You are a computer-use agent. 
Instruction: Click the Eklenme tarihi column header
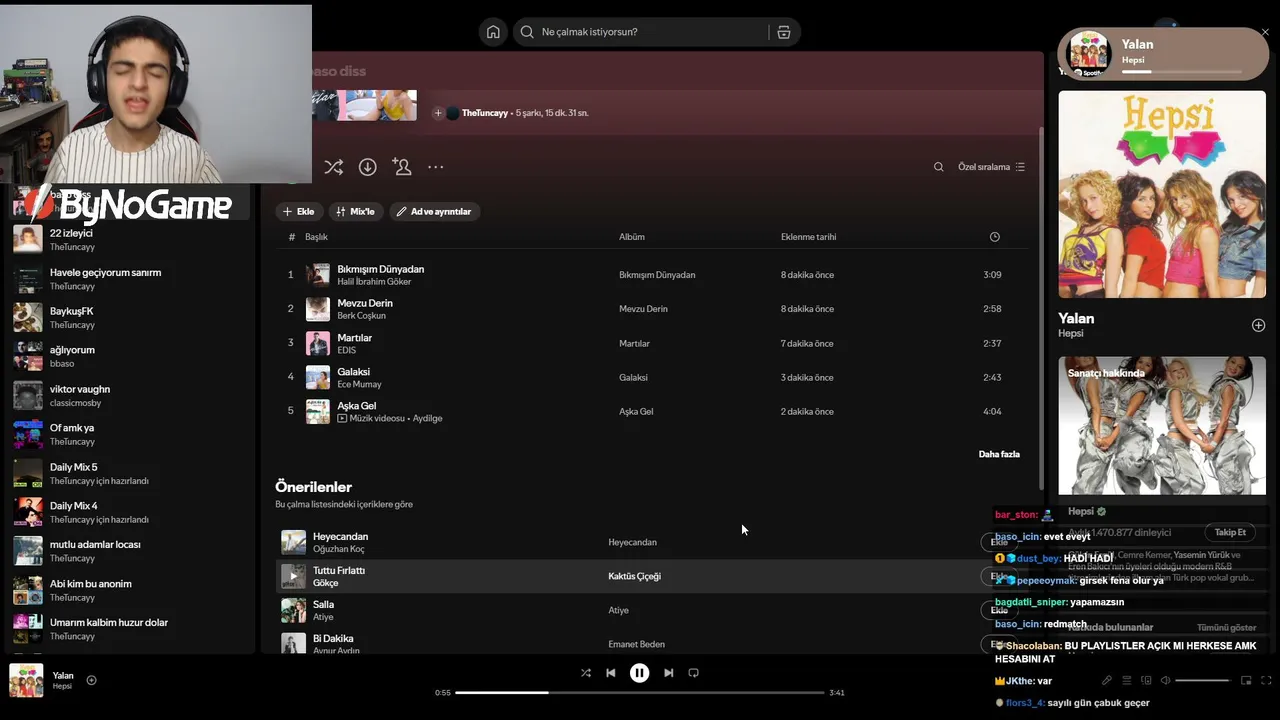(x=808, y=237)
